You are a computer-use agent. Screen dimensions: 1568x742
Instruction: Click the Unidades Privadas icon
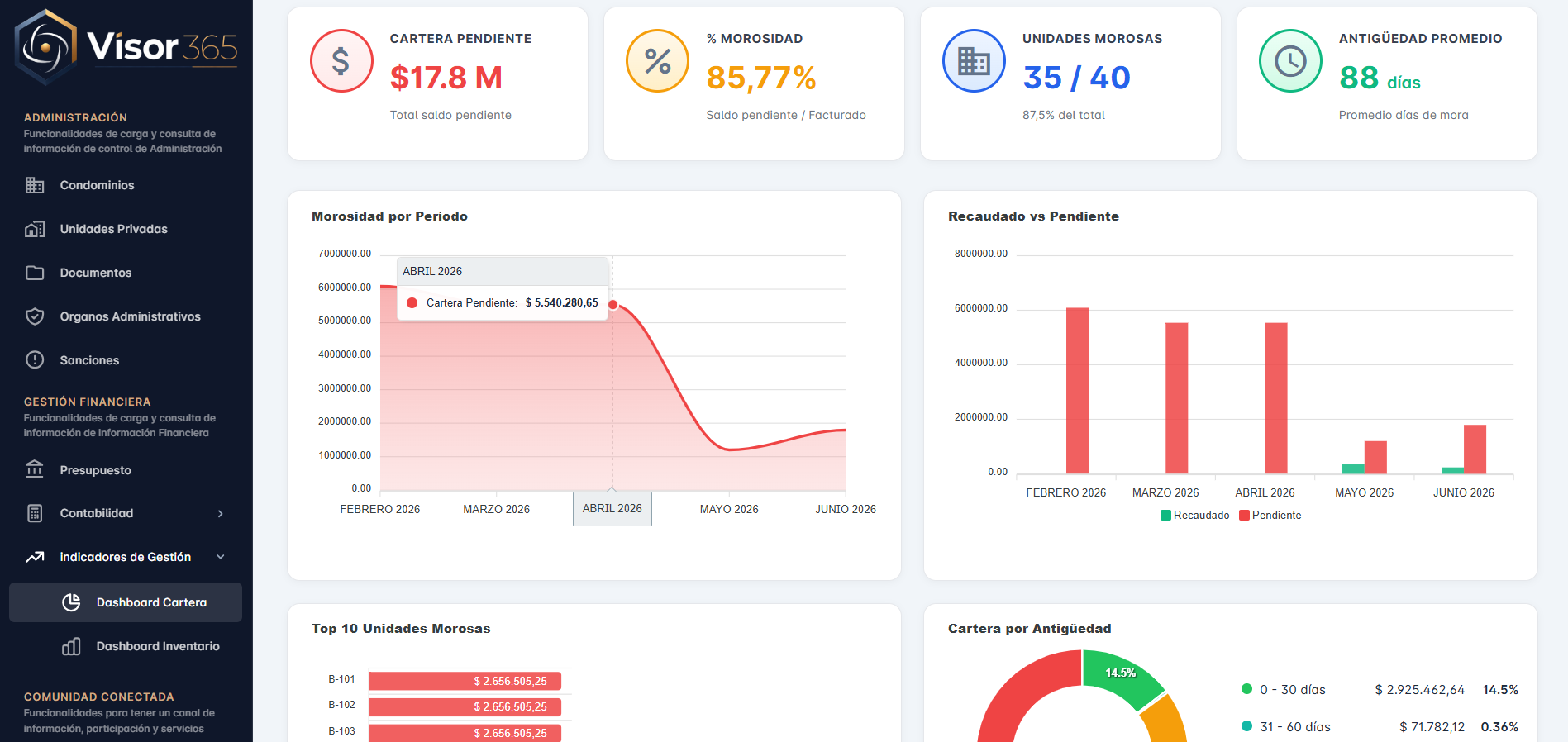[35, 229]
